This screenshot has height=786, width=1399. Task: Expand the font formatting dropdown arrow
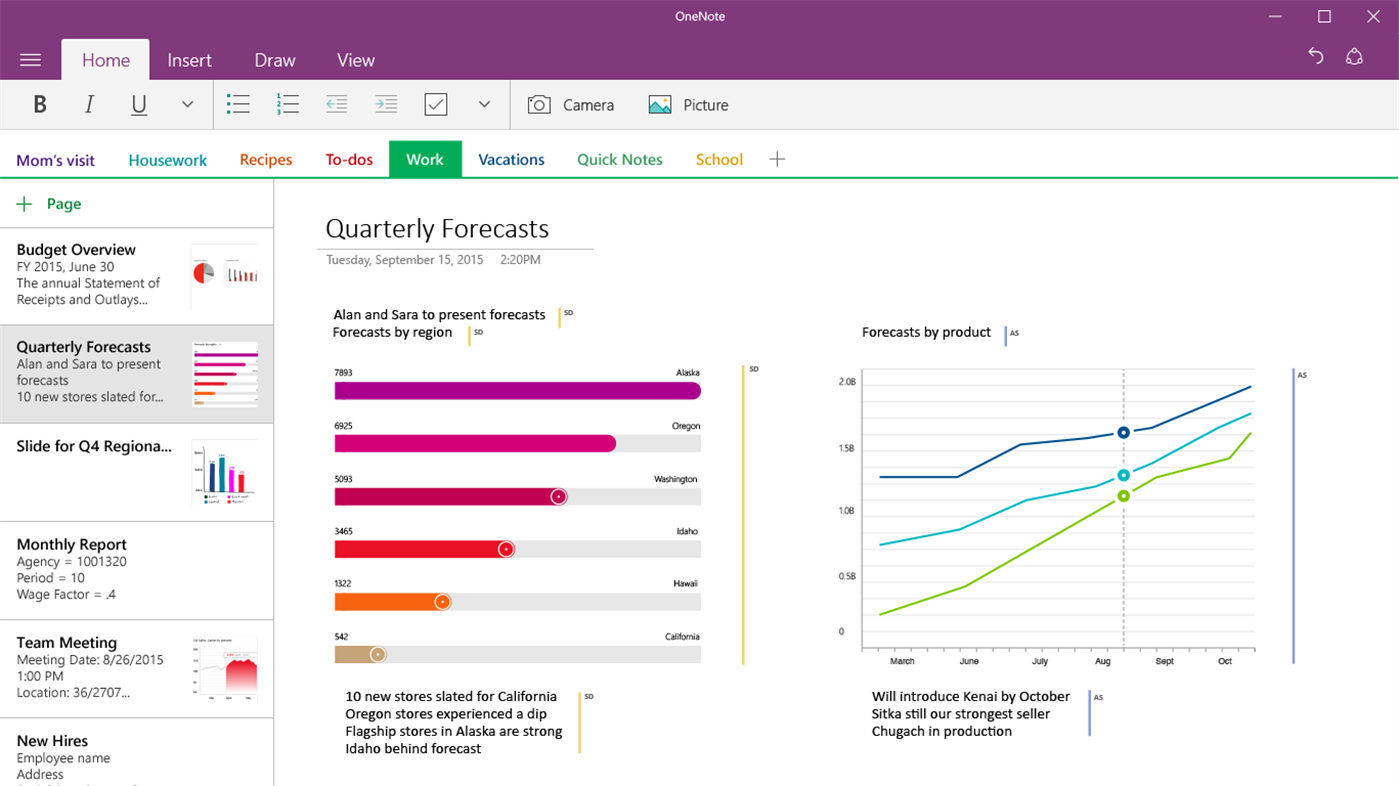click(187, 104)
